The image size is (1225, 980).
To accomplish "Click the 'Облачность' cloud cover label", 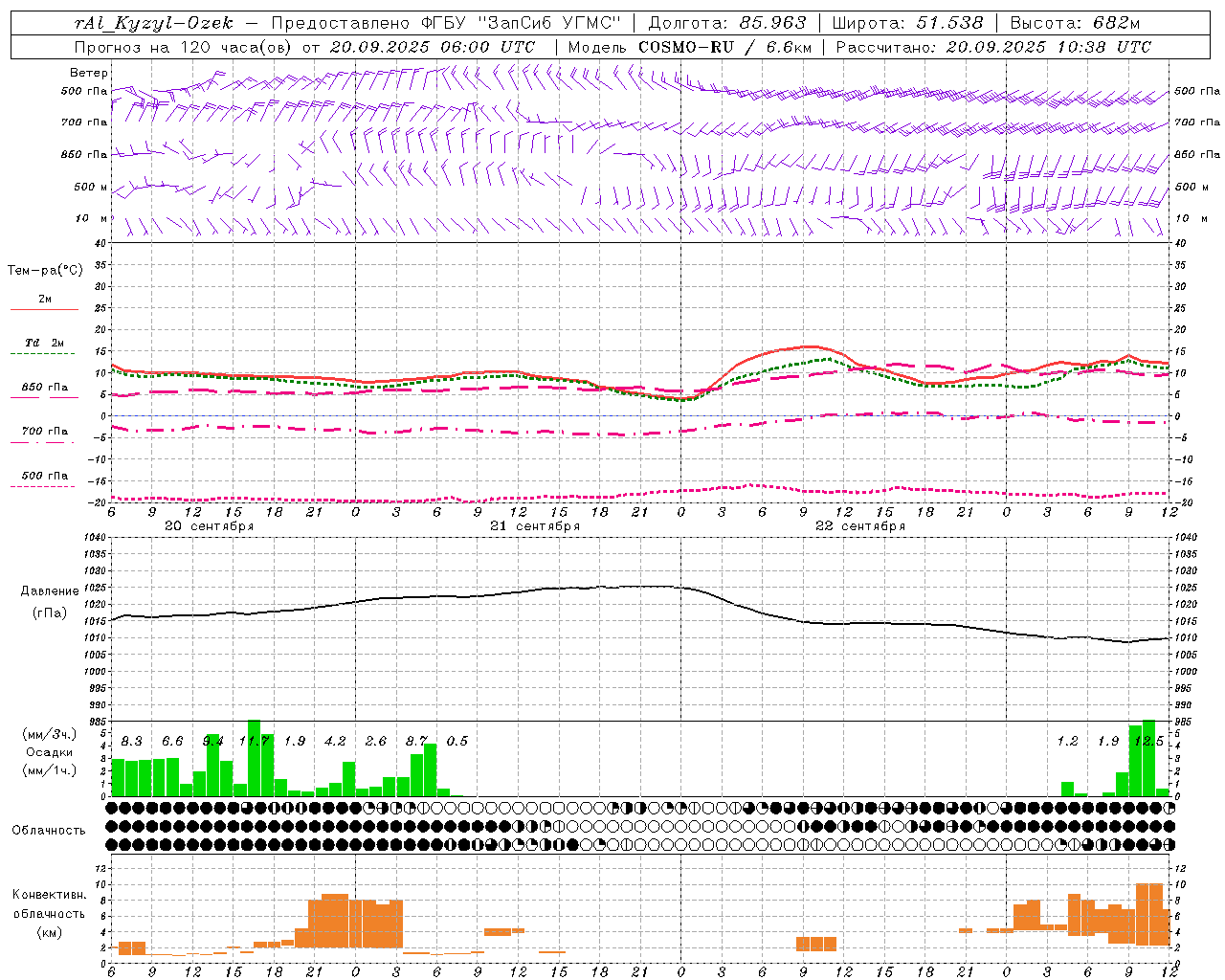I will [x=49, y=830].
